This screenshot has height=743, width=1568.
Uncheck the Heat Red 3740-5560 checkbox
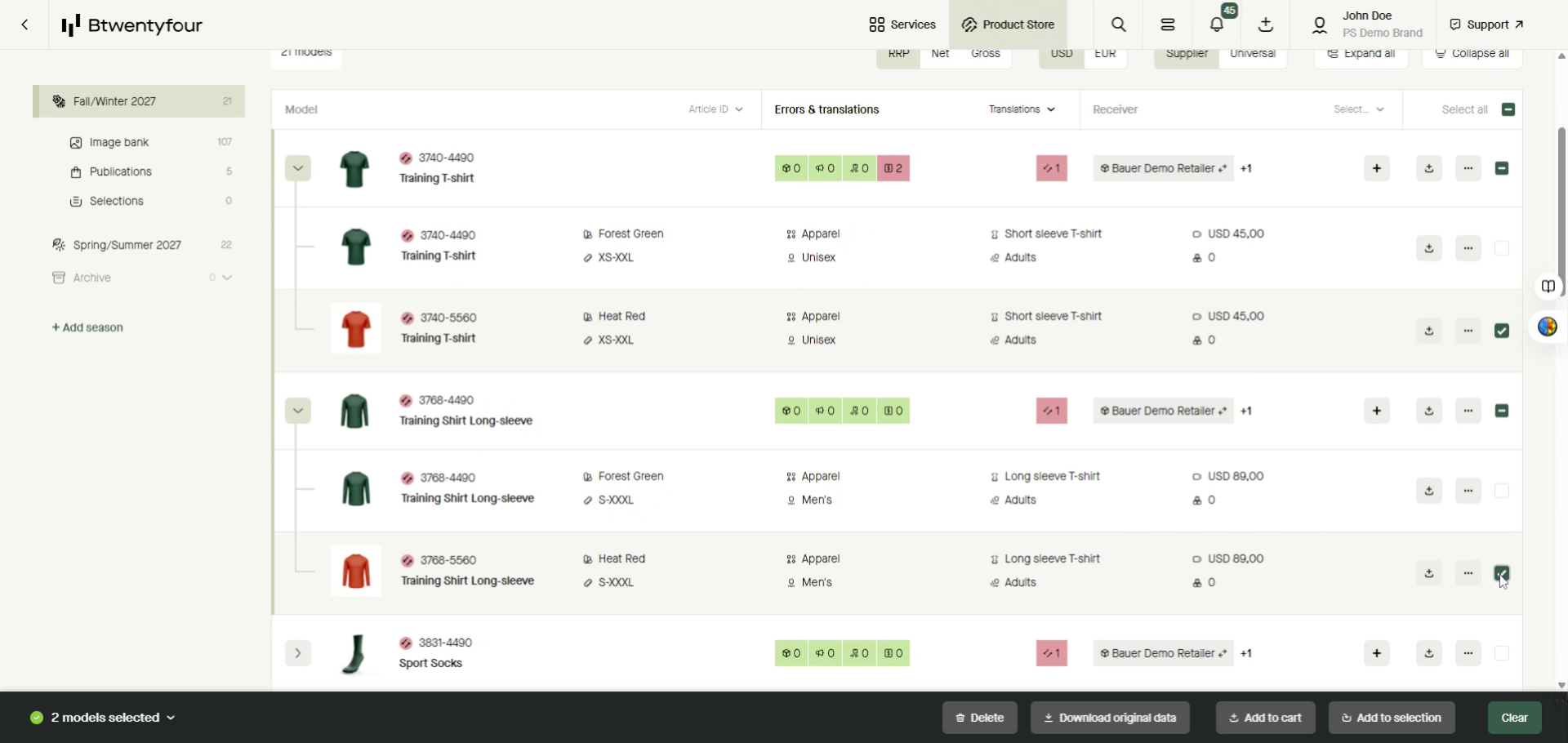tap(1502, 331)
